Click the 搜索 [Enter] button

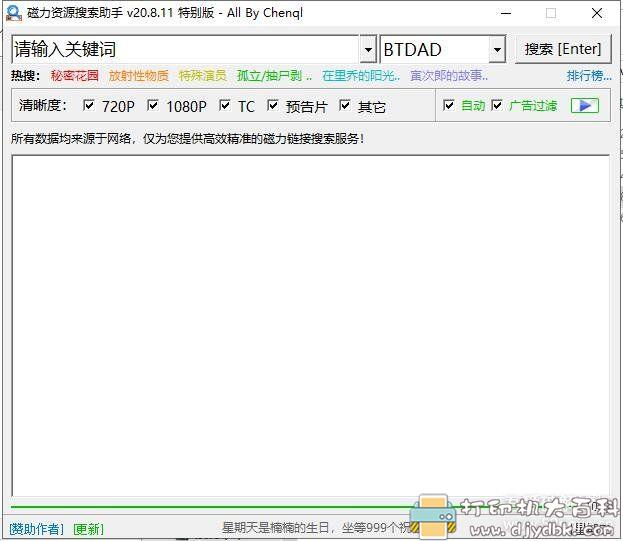(x=563, y=49)
